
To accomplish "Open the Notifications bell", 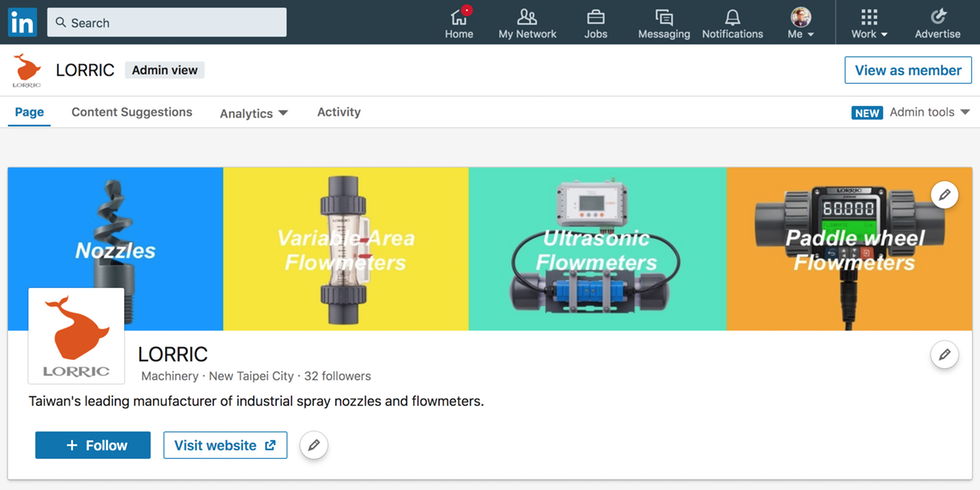I will (x=732, y=23).
